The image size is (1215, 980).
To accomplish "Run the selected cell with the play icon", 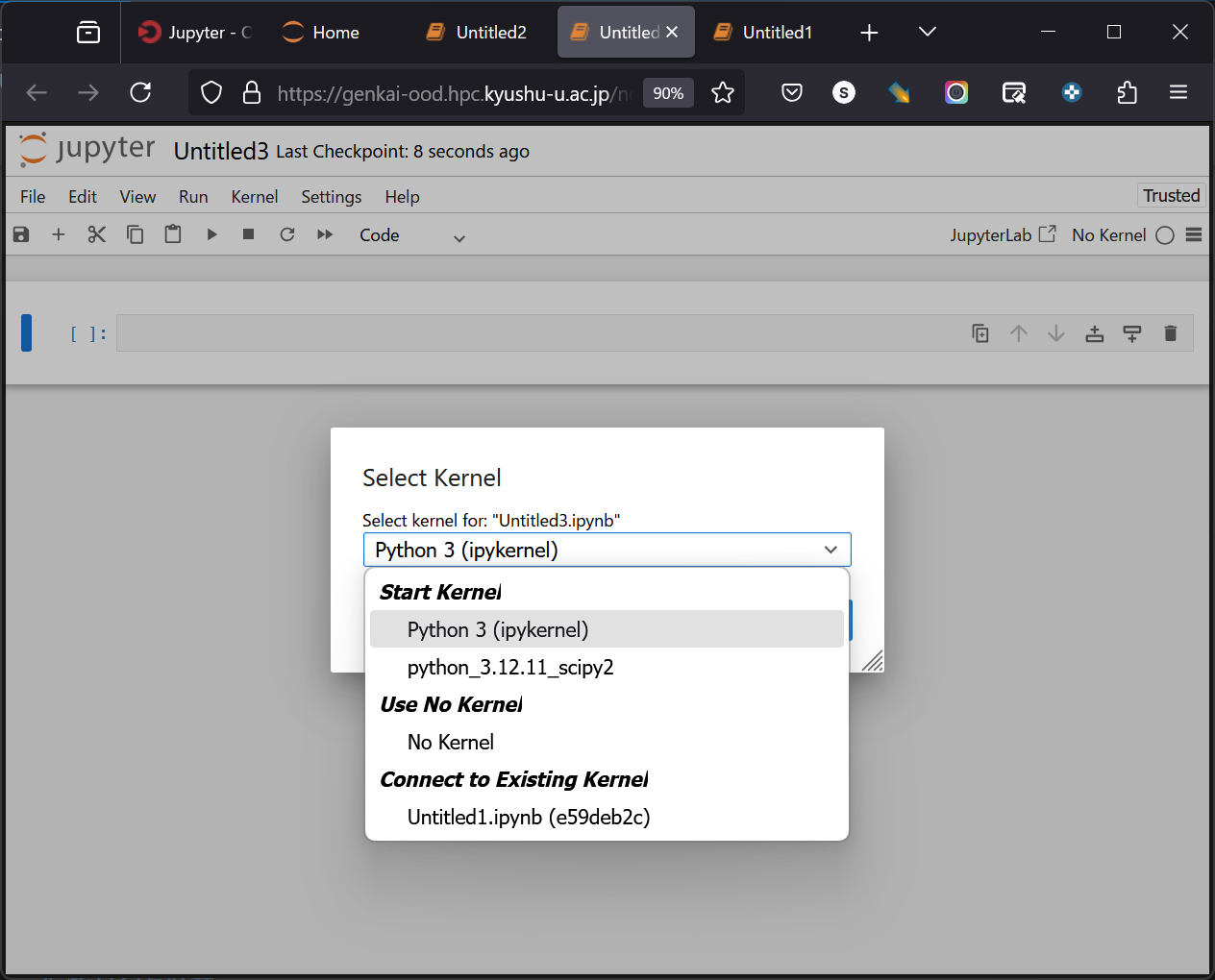I will click(x=211, y=234).
